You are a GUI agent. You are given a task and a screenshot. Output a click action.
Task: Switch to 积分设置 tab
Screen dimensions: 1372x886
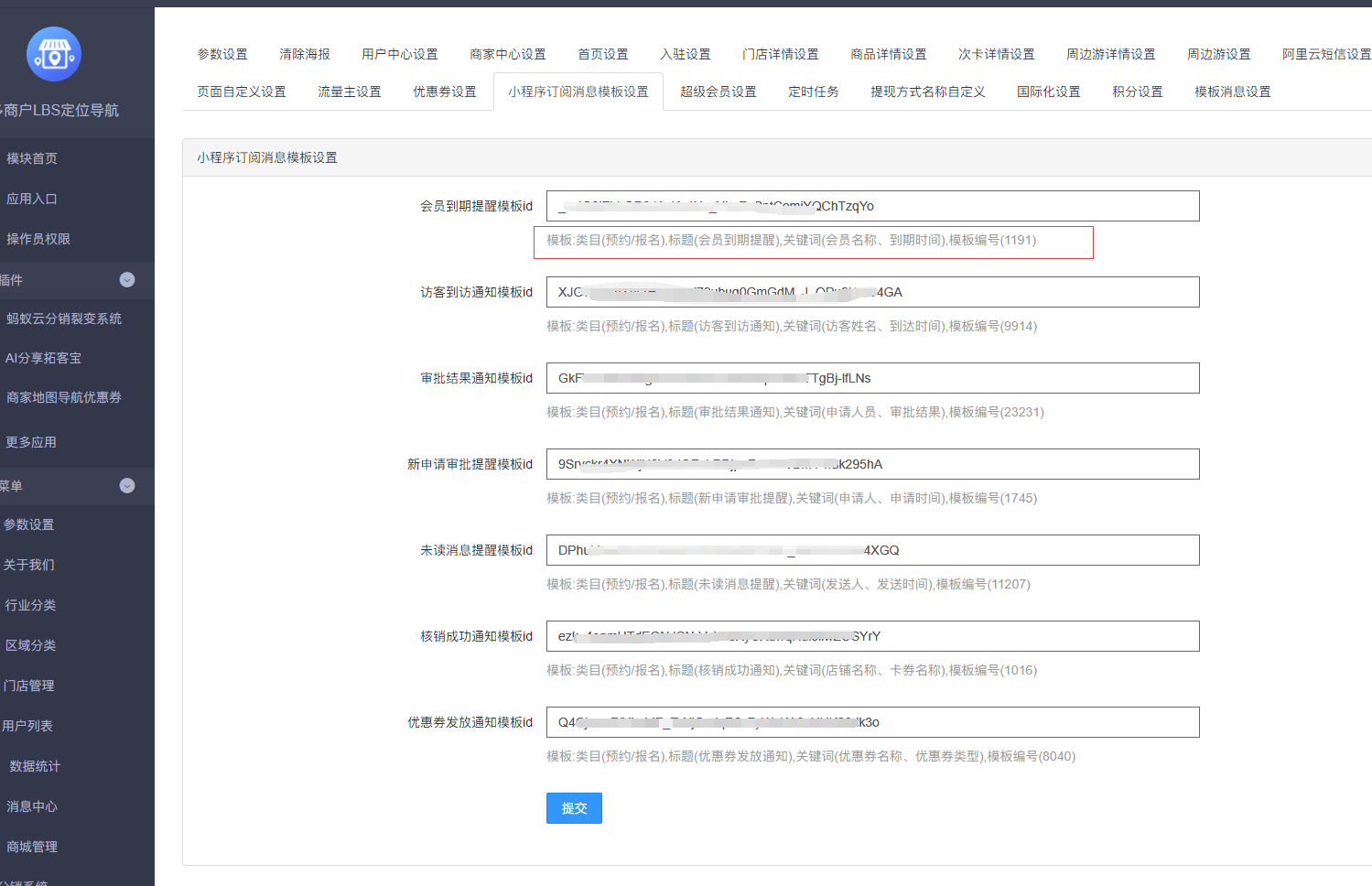1138,92
